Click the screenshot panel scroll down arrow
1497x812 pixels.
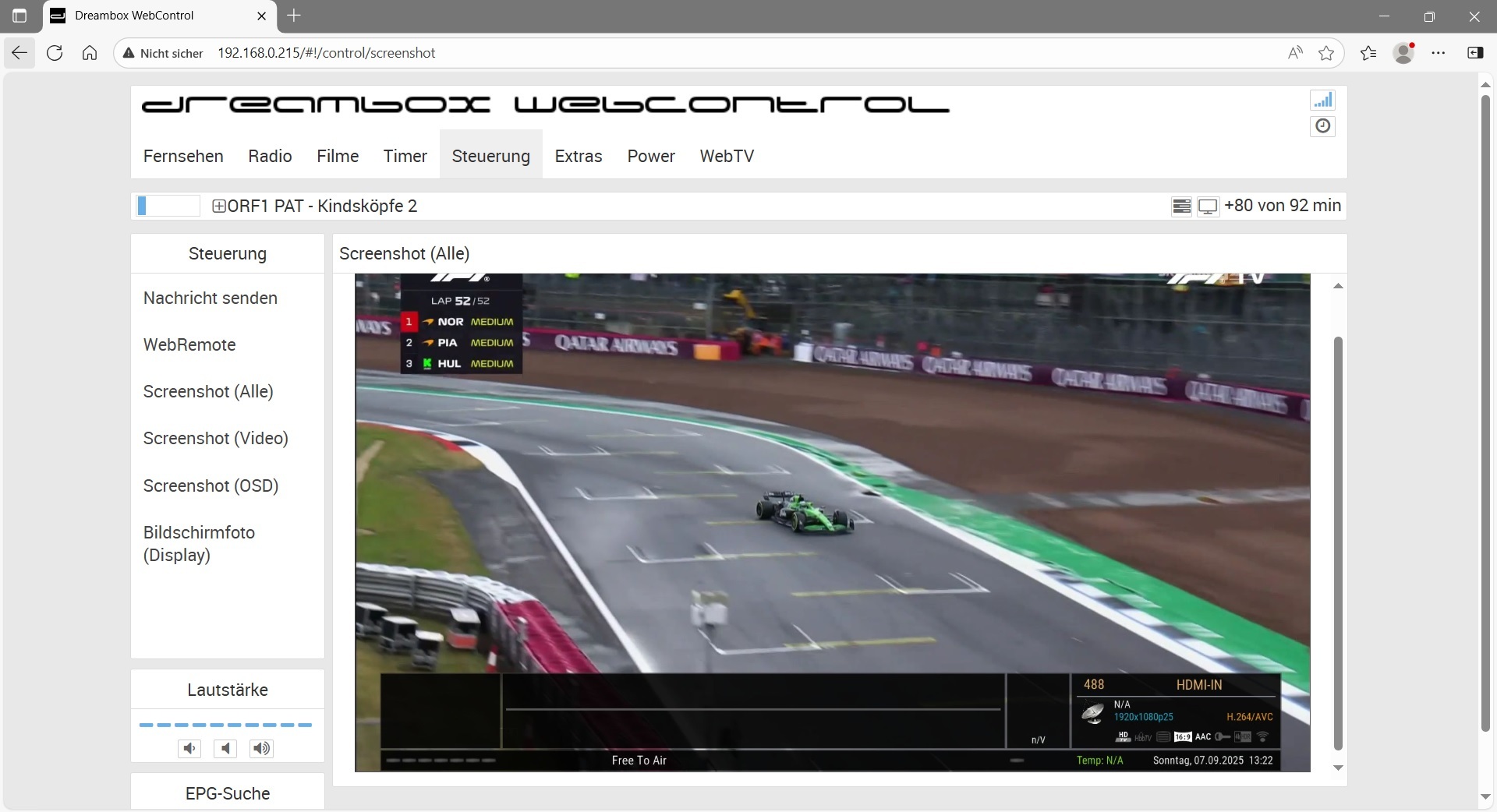pyautogui.click(x=1338, y=768)
